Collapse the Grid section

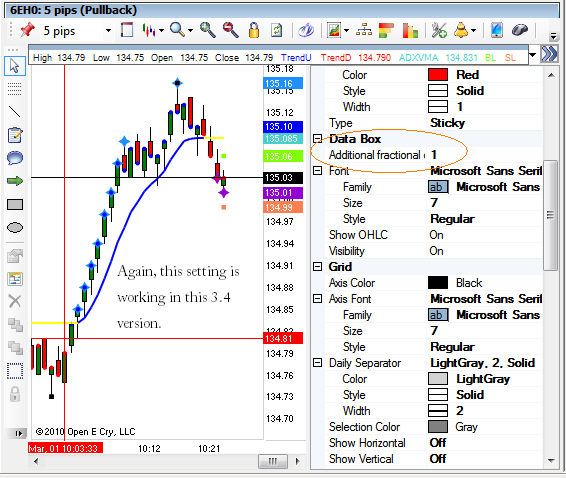317,266
